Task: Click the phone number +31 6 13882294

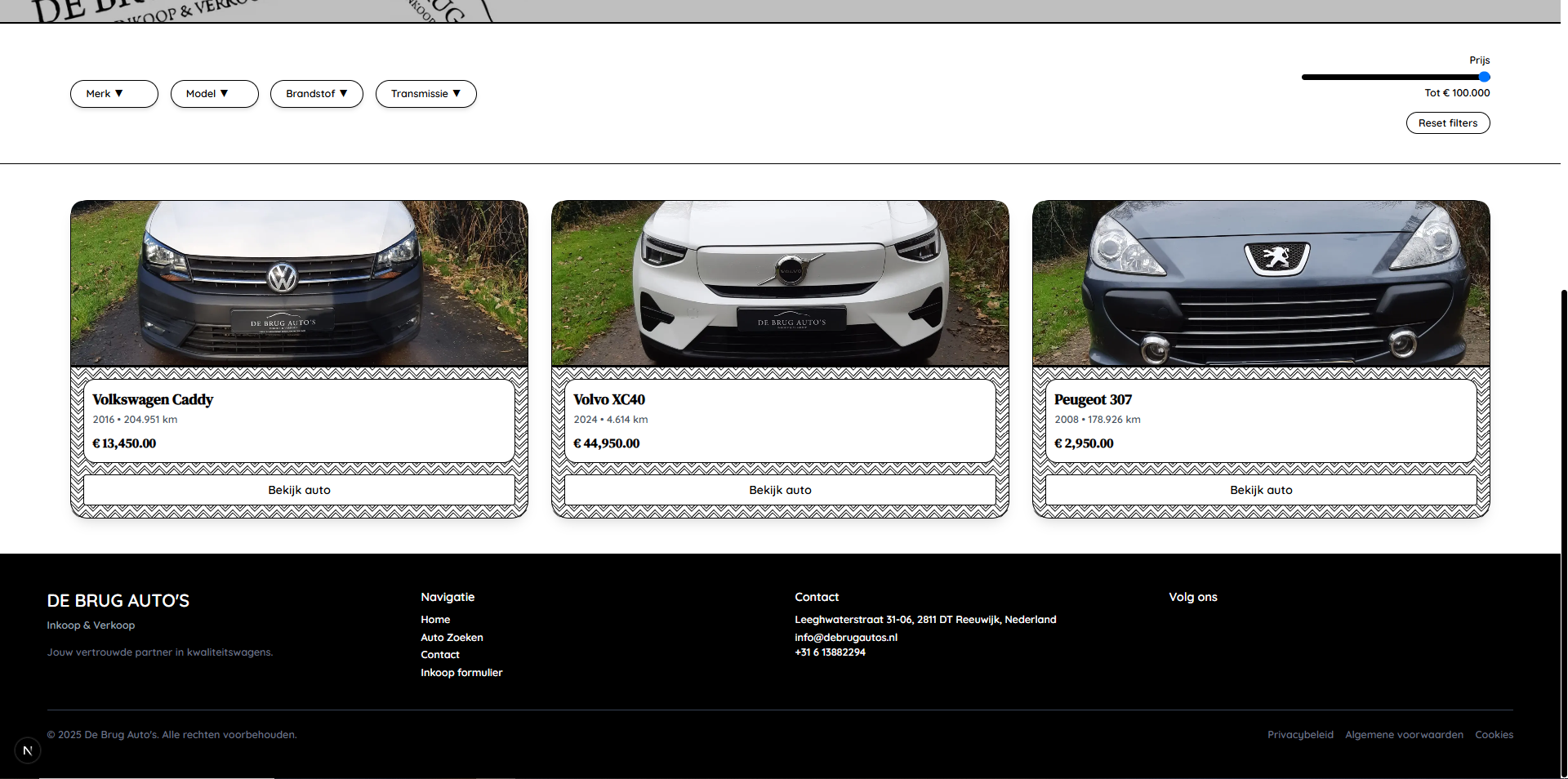Action: pos(830,652)
